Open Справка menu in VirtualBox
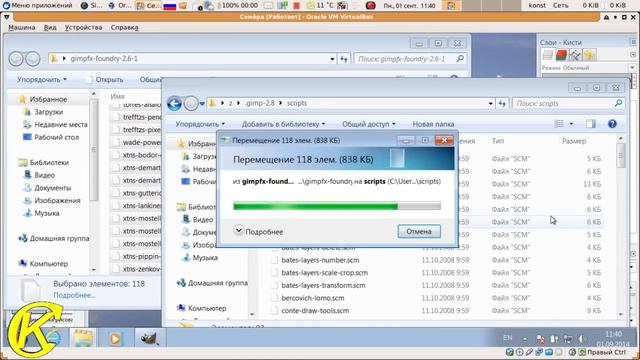 click(124, 27)
